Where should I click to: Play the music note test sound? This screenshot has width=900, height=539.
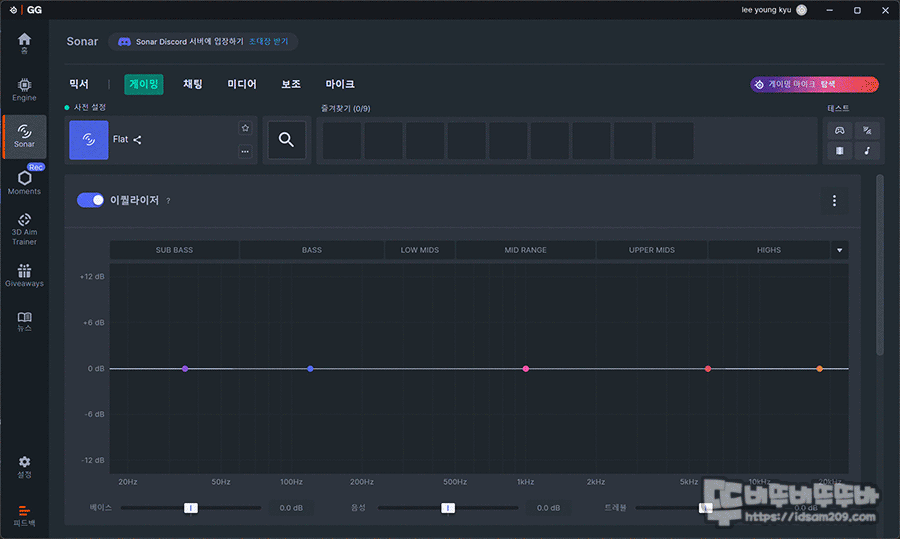point(867,150)
